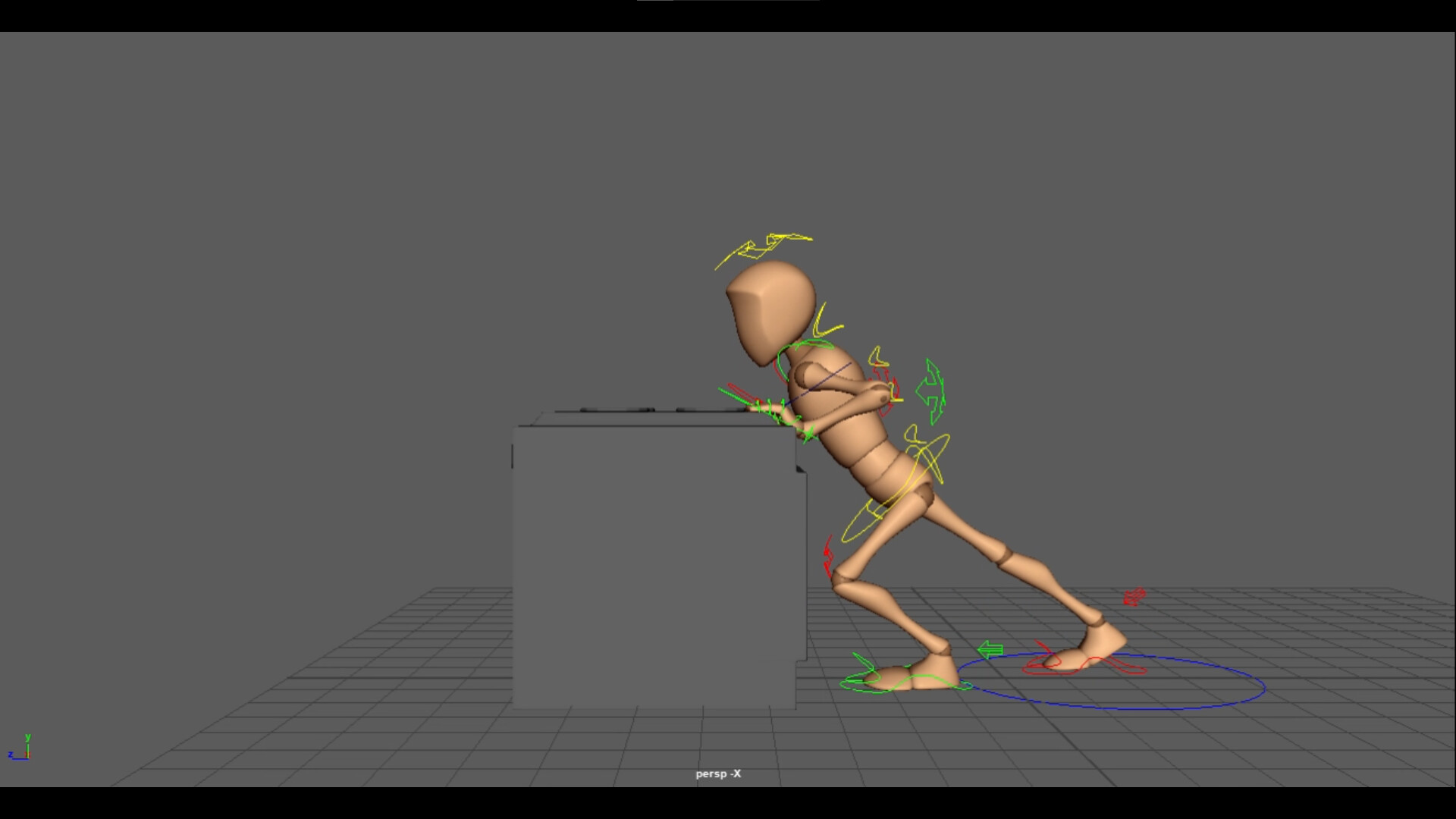Select the small yellow control above the elbow
This screenshot has width=1456, height=819.
pyautogui.click(x=877, y=358)
